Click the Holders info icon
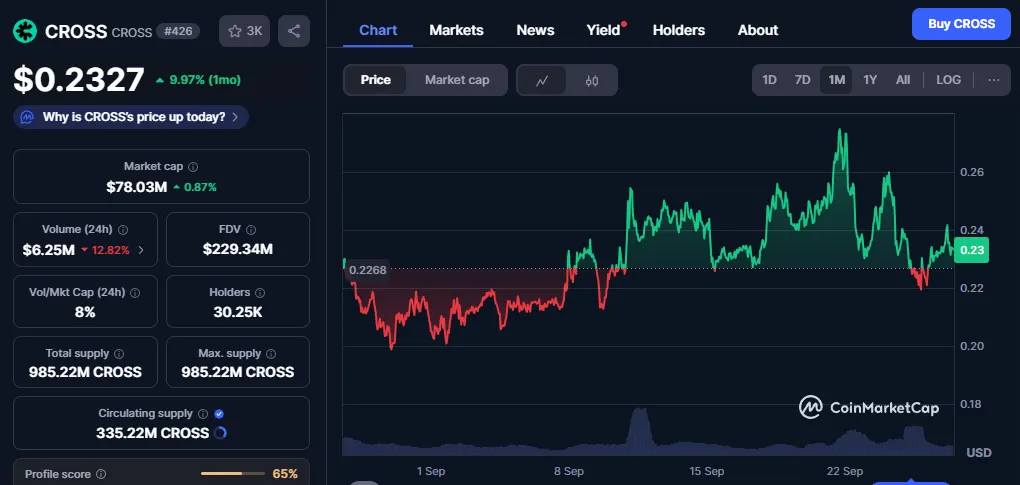Viewport: 1020px width, 485px height. pyautogui.click(x=262, y=293)
